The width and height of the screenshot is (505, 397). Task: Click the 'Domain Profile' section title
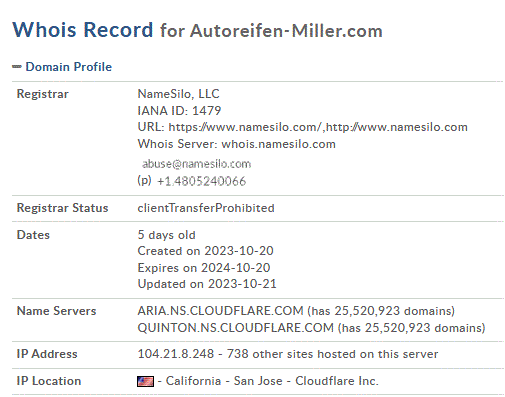pos(69,67)
